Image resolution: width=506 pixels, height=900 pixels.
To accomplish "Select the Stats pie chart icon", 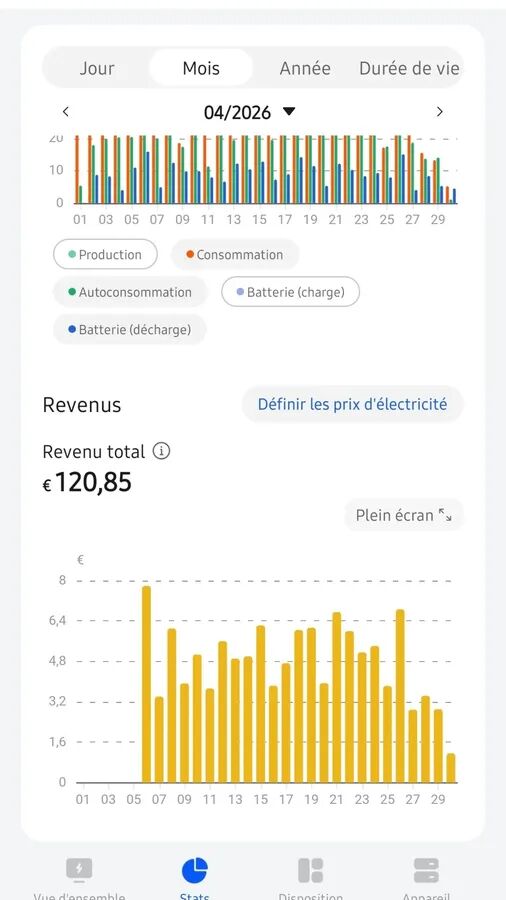I will tap(194, 871).
